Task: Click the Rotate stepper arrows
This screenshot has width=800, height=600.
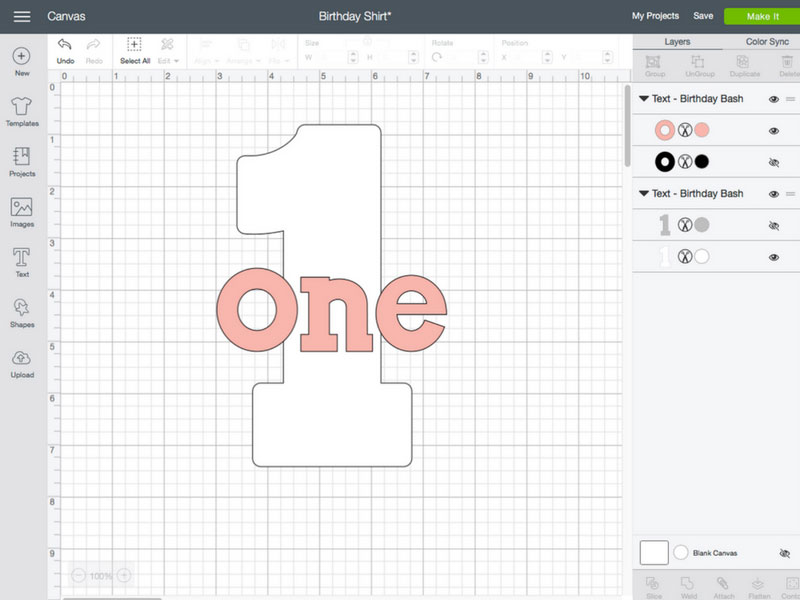Action: (x=483, y=57)
